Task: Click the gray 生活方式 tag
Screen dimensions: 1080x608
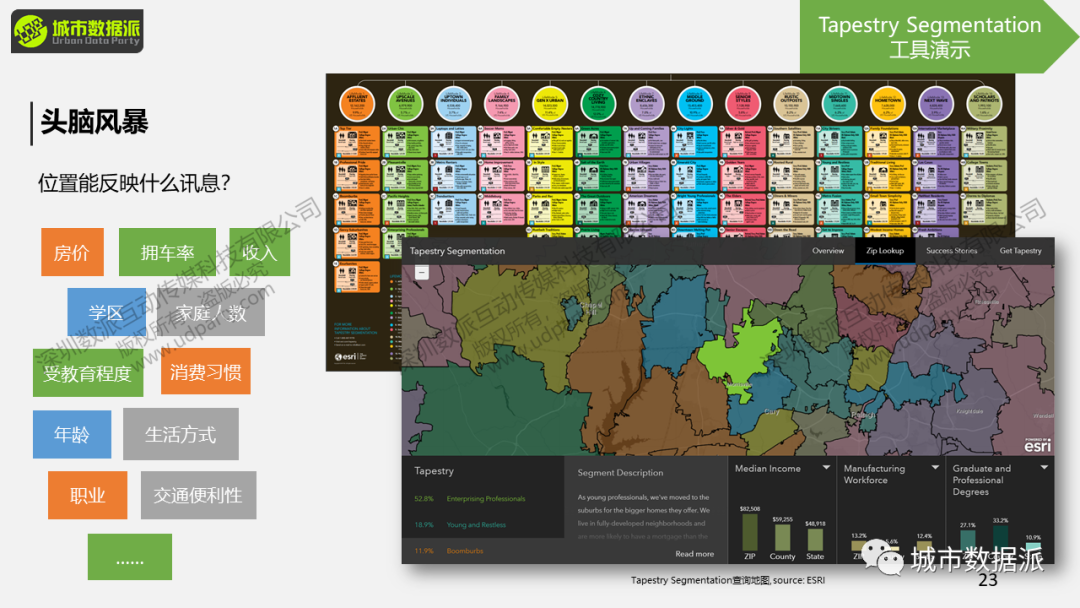Action: pos(180,434)
